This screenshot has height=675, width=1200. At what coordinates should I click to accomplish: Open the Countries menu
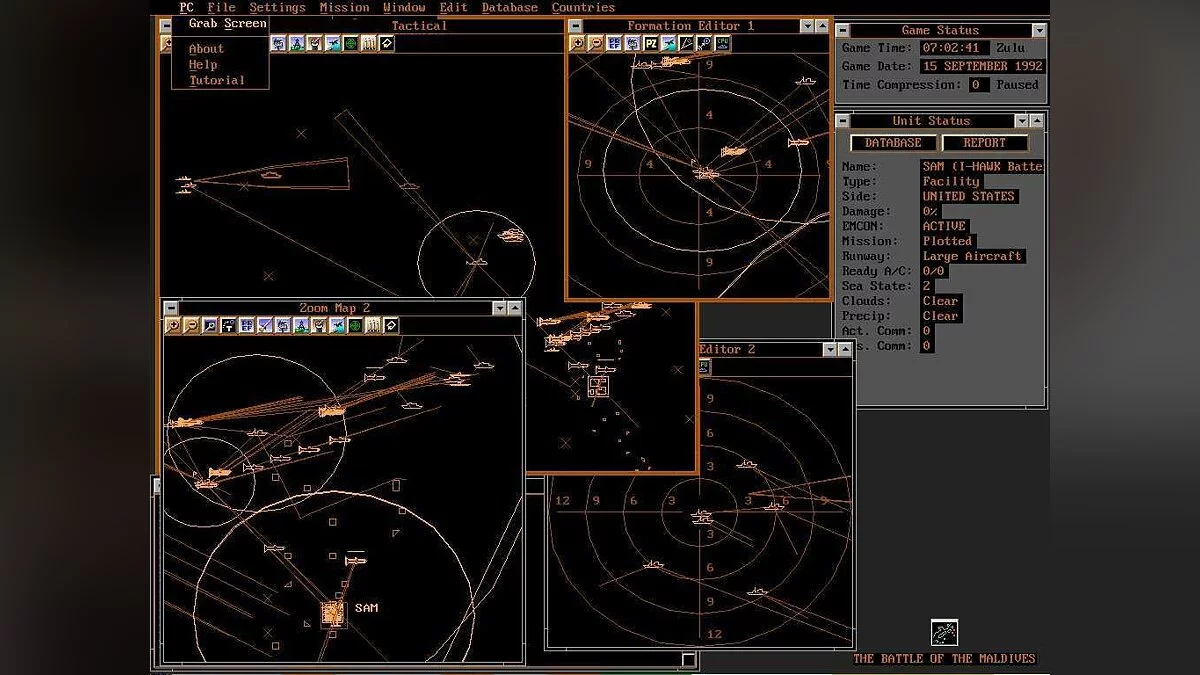(583, 7)
